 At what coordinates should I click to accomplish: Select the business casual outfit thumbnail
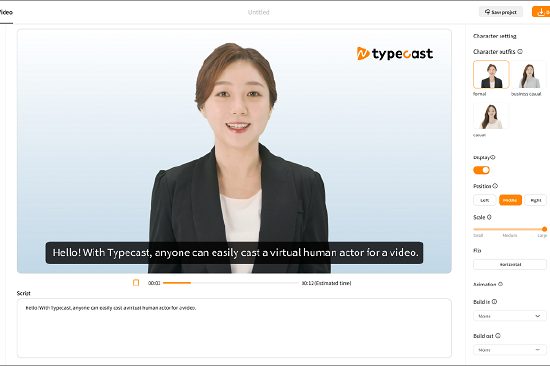pyautogui.click(x=529, y=74)
